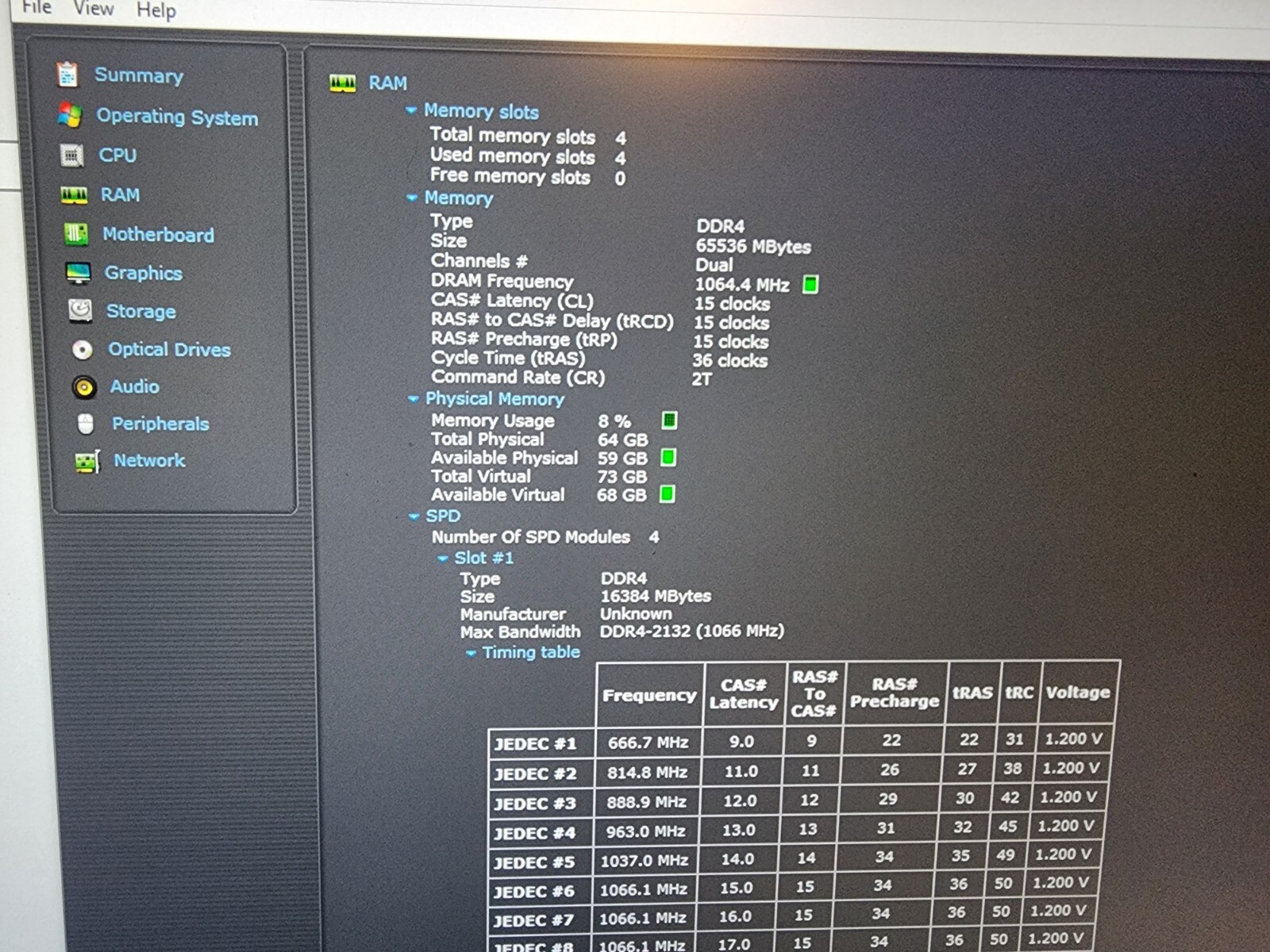Image resolution: width=1270 pixels, height=952 pixels.
Task: Click the Motherboard icon
Action: [76, 234]
